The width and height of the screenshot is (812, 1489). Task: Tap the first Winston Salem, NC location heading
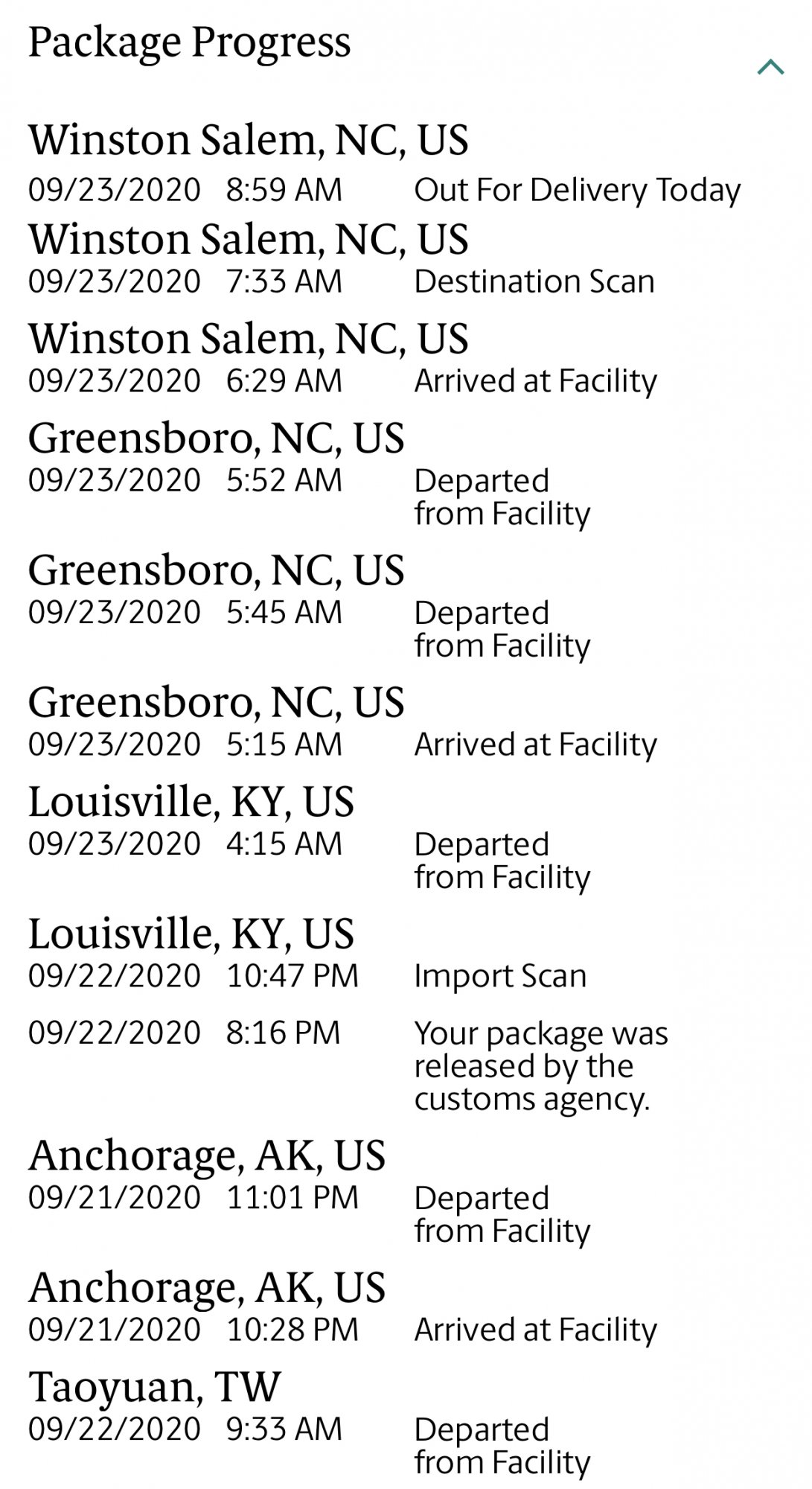tap(249, 140)
